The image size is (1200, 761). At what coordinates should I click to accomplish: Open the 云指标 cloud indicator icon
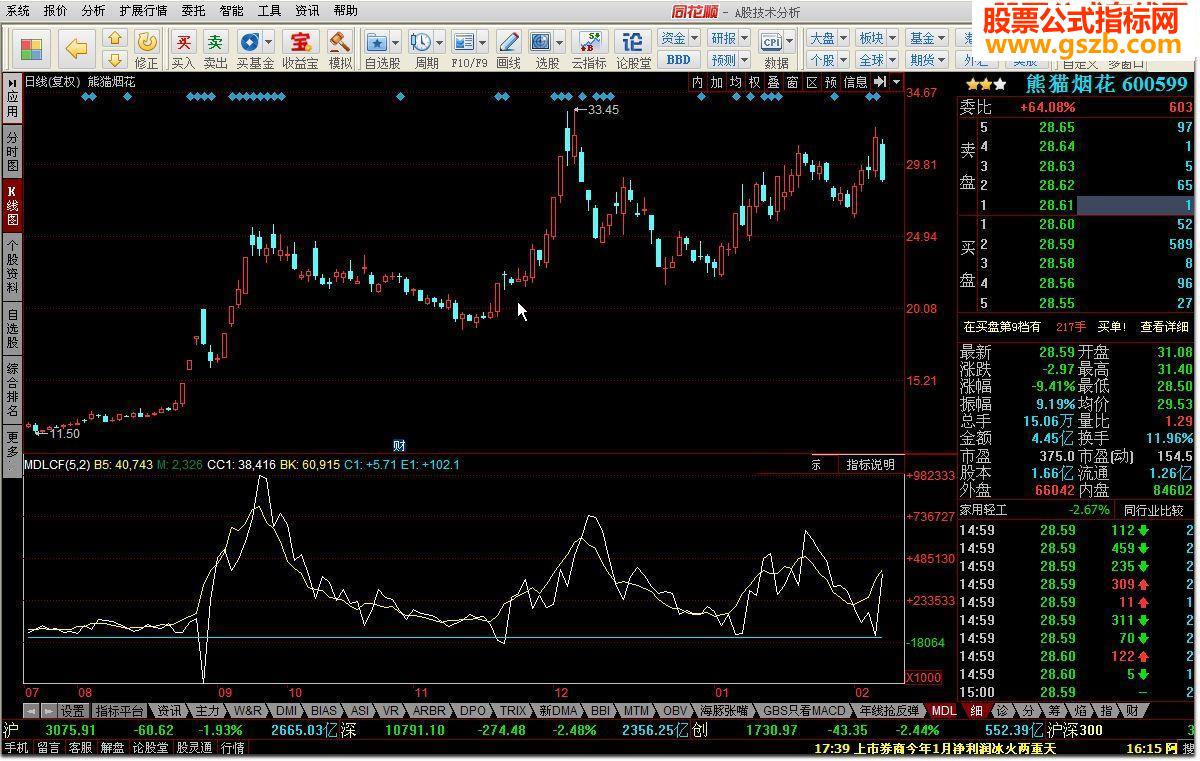[590, 49]
